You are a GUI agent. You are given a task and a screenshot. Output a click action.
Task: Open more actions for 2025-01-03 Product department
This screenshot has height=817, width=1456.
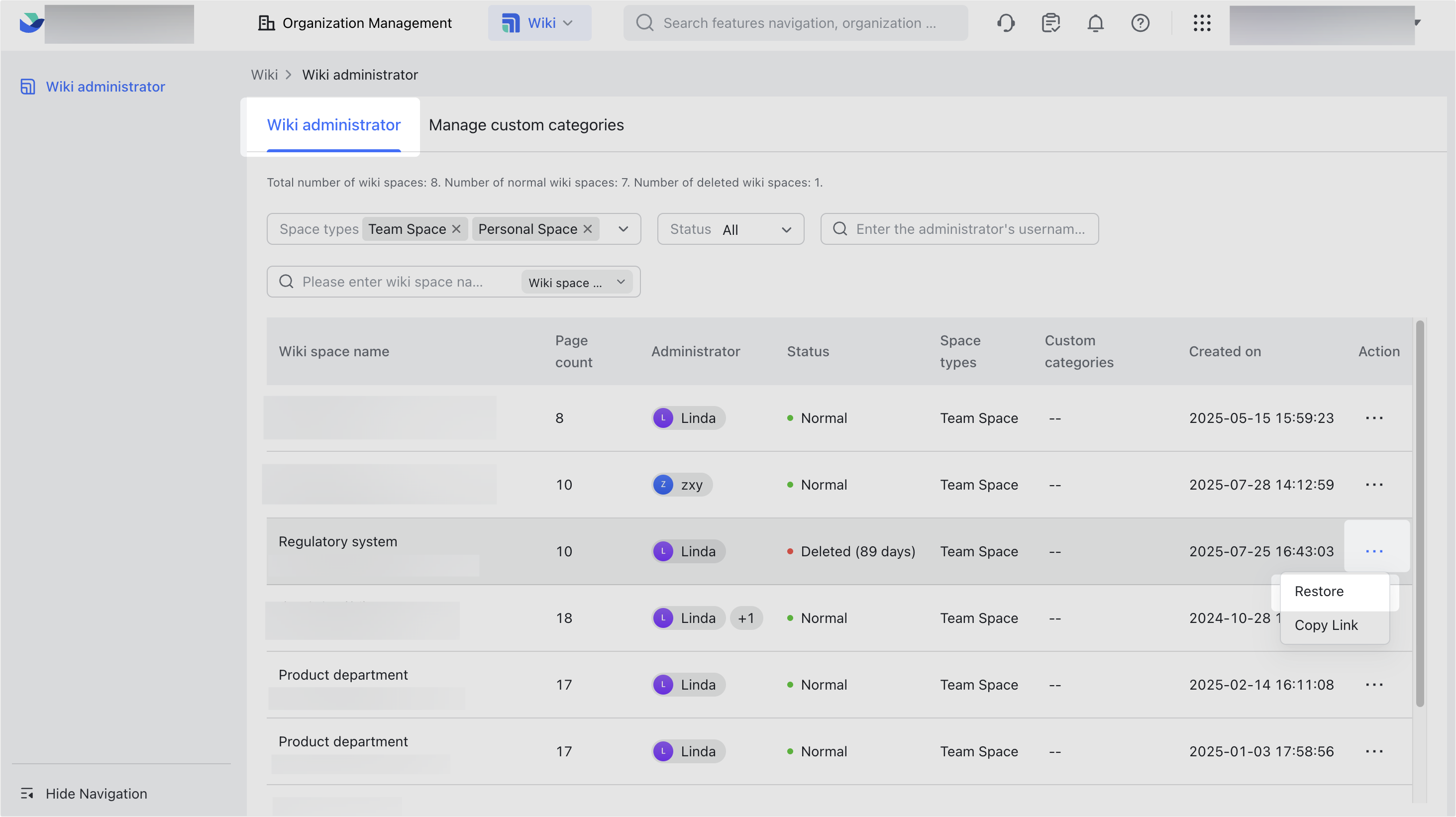(1374, 751)
